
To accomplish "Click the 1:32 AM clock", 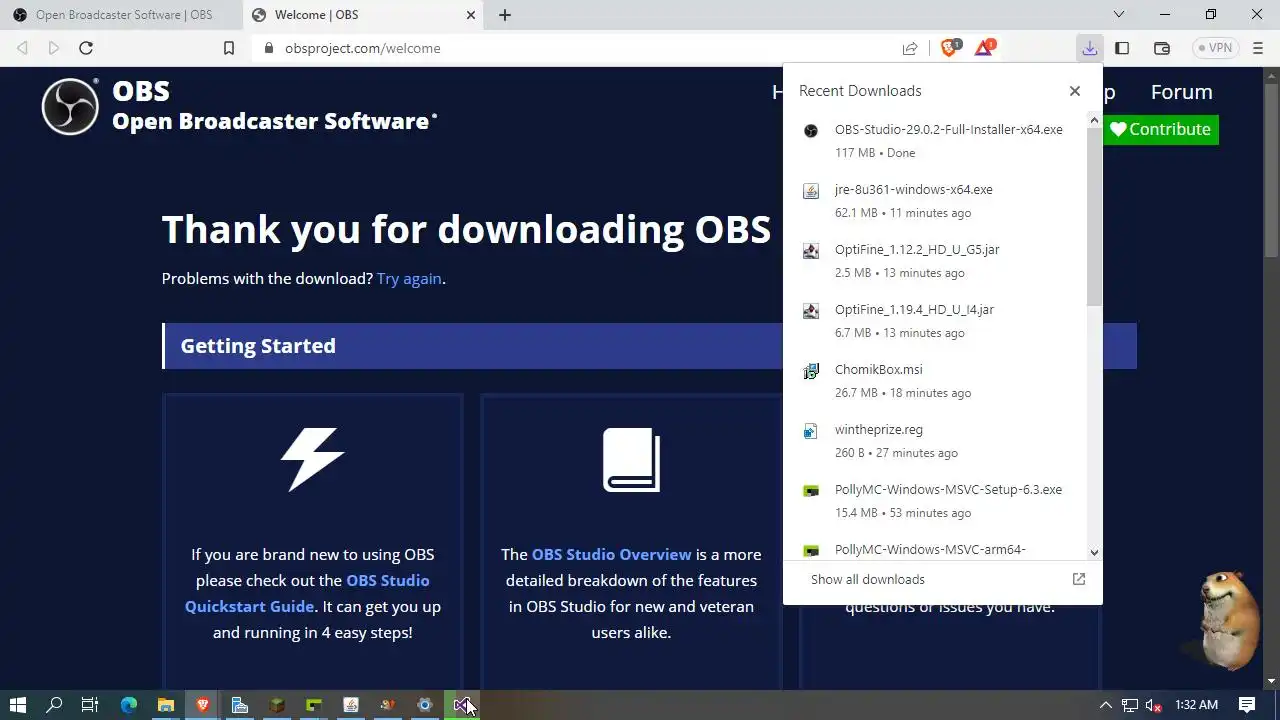I will tap(1197, 705).
